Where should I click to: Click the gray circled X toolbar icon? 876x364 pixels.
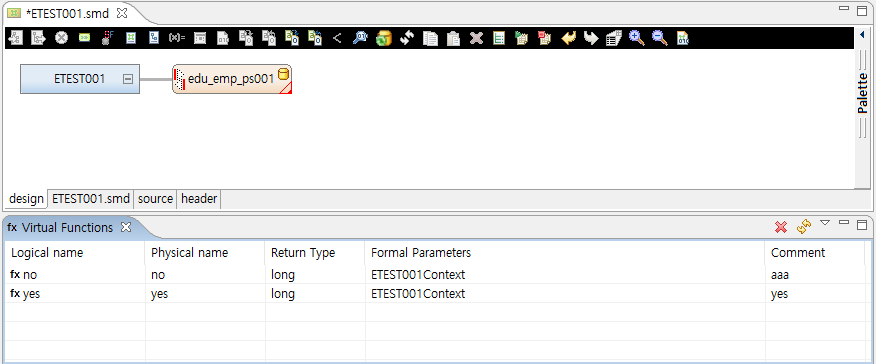61,38
